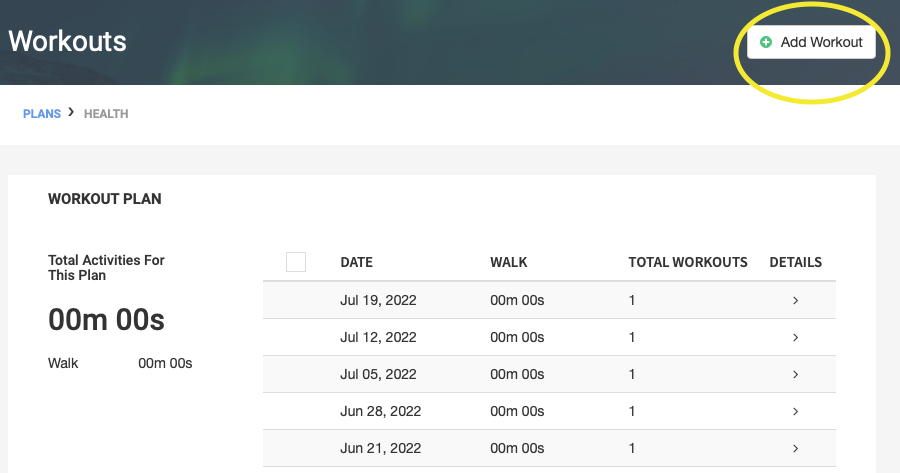Click total workouts count for Jul 19

632,300
